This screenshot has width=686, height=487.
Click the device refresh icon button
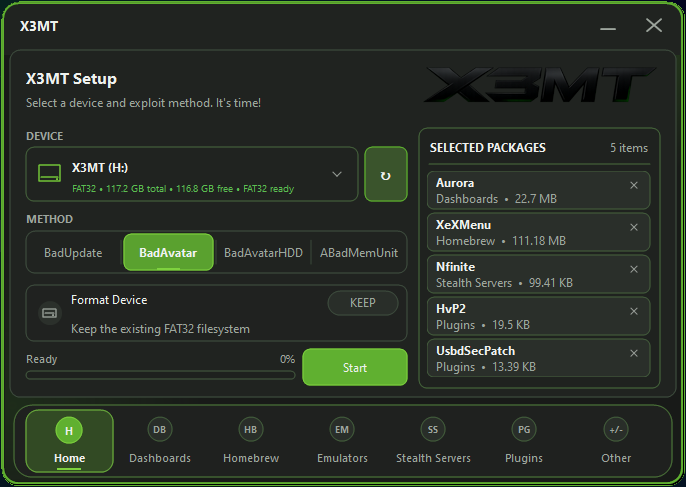386,174
